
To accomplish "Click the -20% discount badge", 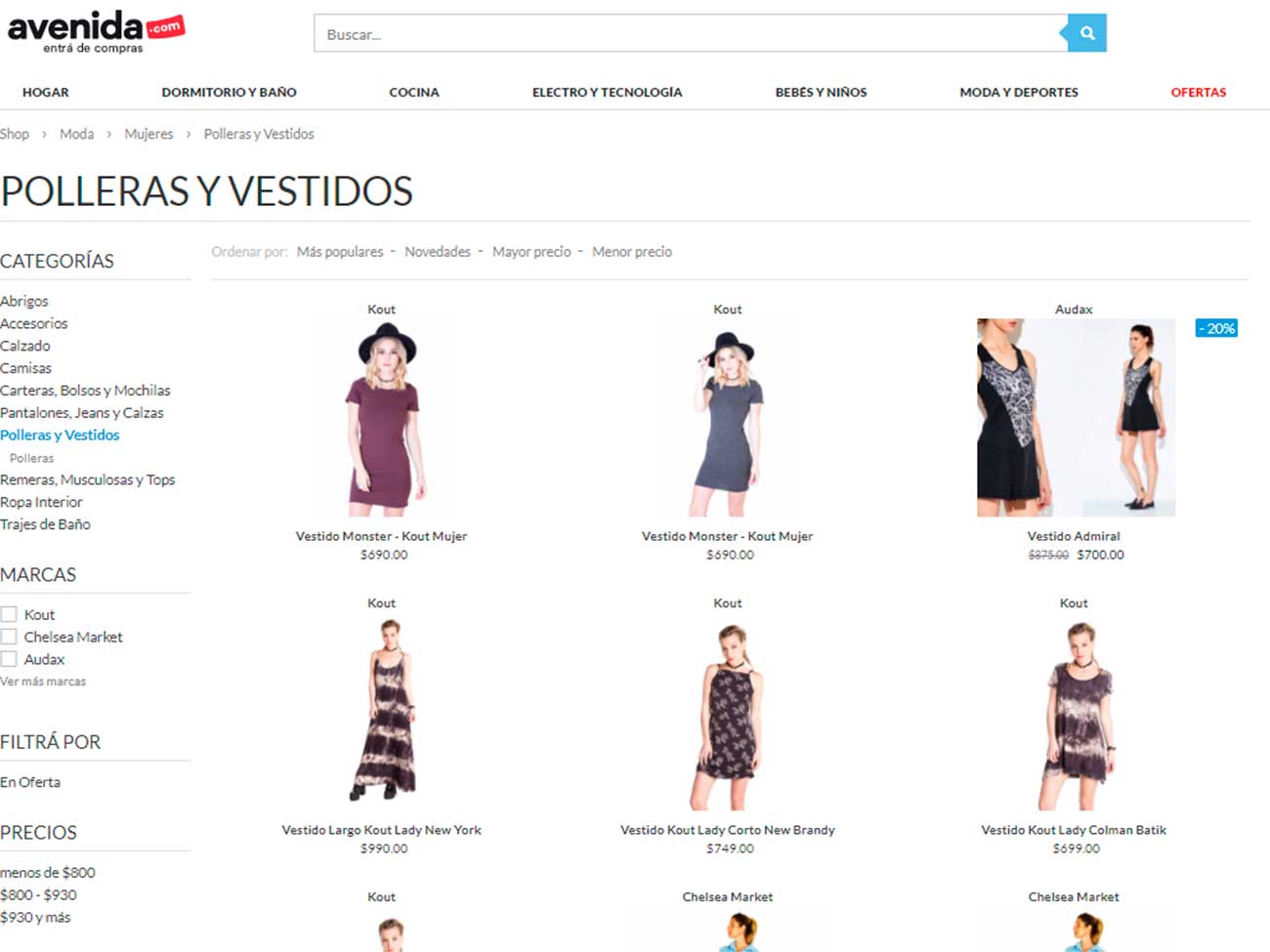I will (1216, 328).
